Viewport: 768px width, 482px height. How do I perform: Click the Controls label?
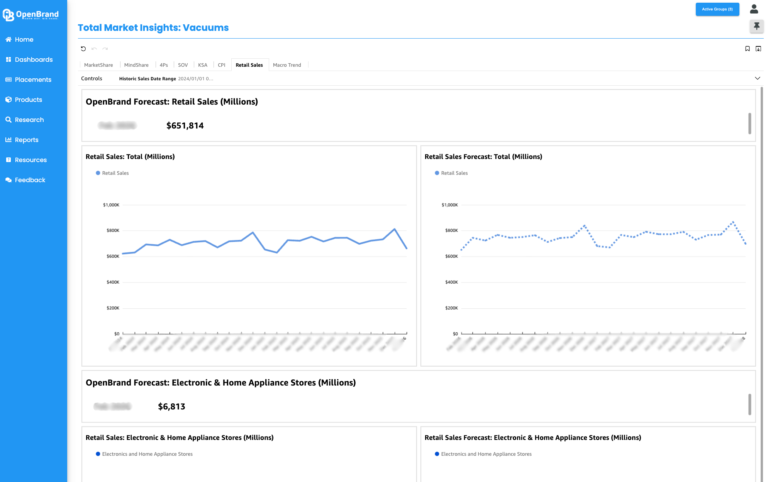click(92, 78)
